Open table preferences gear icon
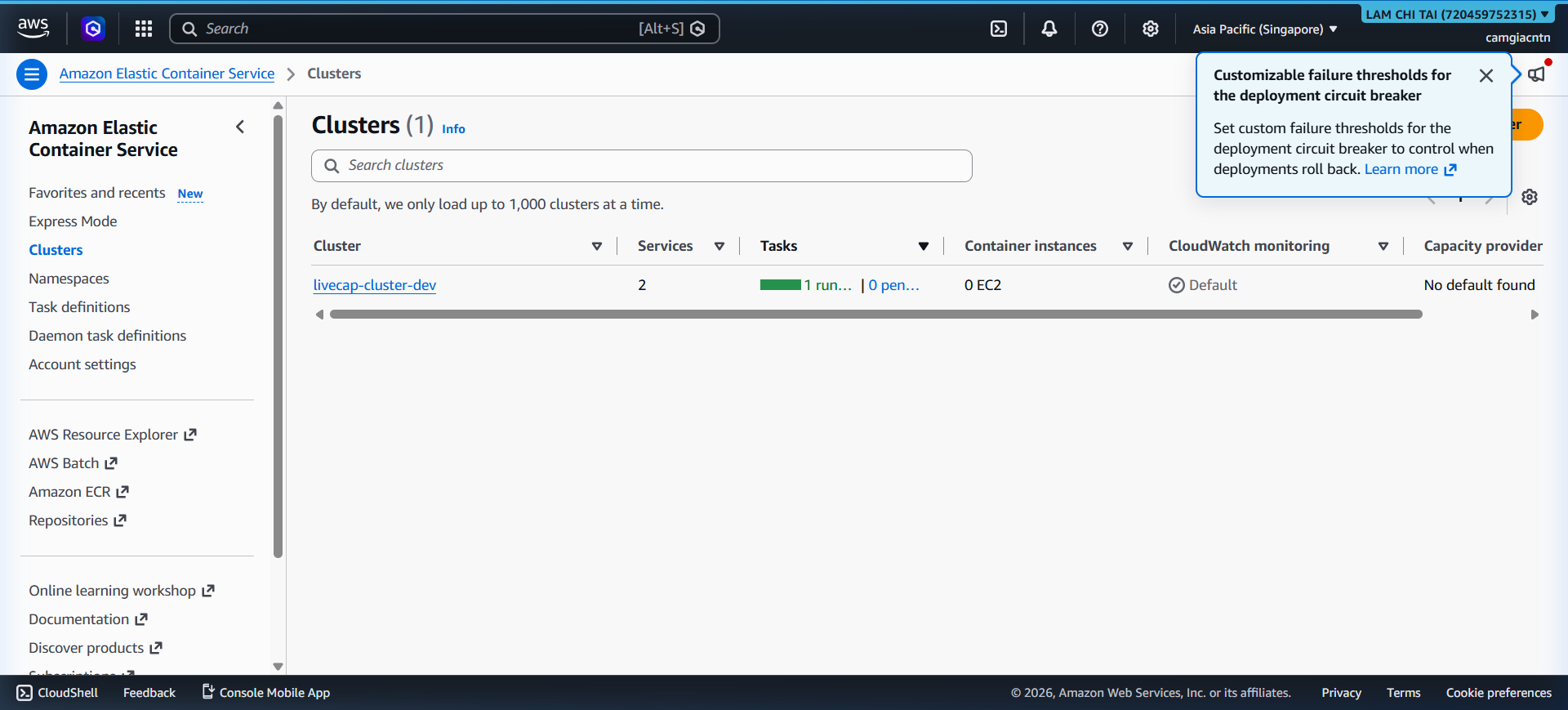Viewport: 1568px width, 710px height. pyautogui.click(x=1530, y=197)
